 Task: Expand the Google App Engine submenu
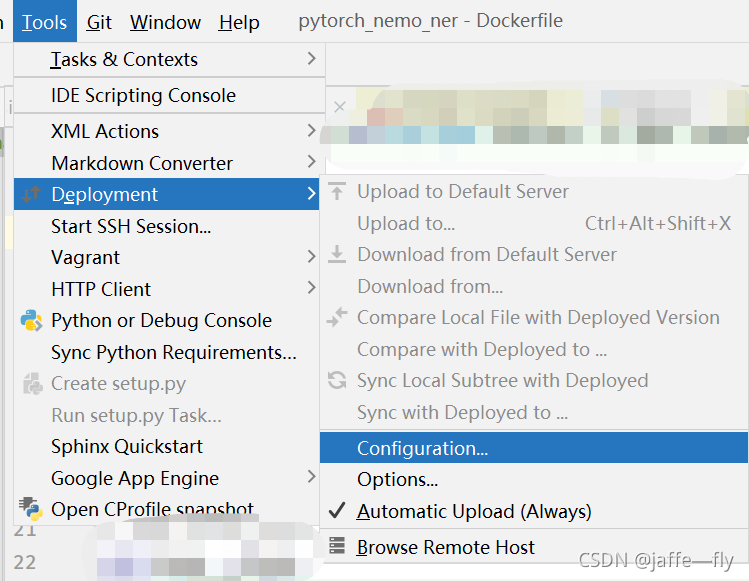click(x=311, y=478)
